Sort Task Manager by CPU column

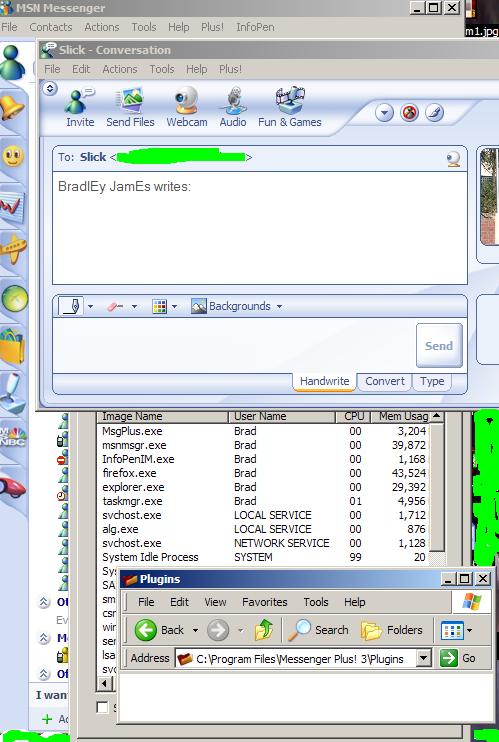point(354,416)
